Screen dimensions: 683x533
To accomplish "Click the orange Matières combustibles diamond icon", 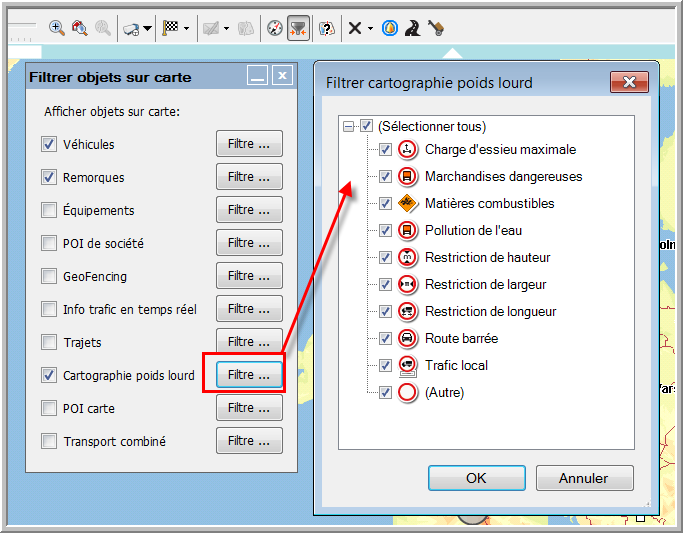I will [x=408, y=203].
